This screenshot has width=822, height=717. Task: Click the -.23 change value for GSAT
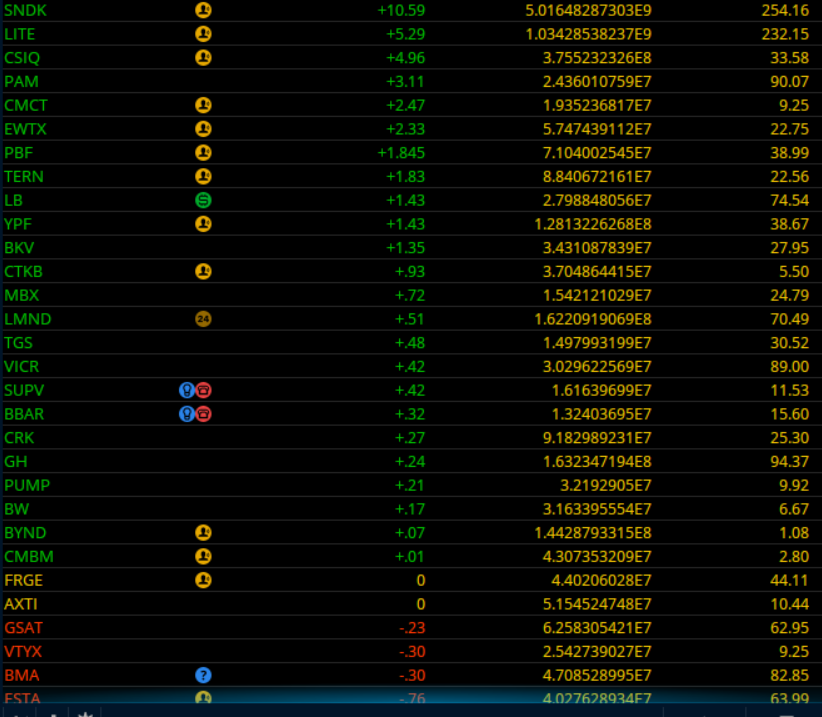tap(412, 627)
